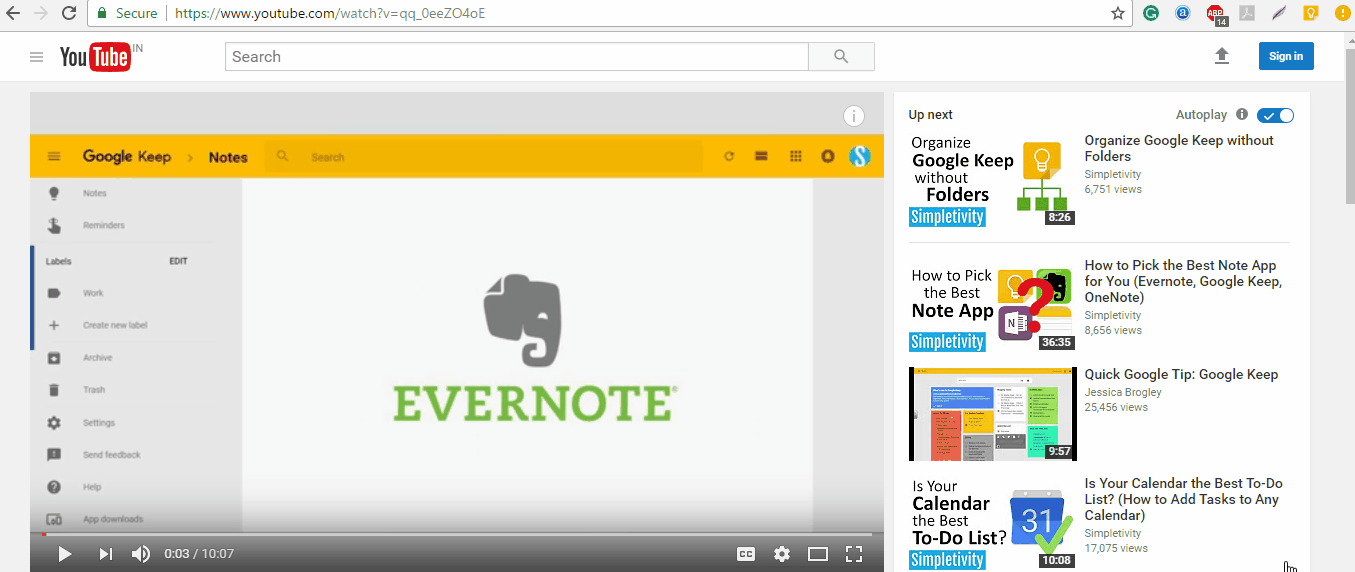Play the video

[65, 554]
